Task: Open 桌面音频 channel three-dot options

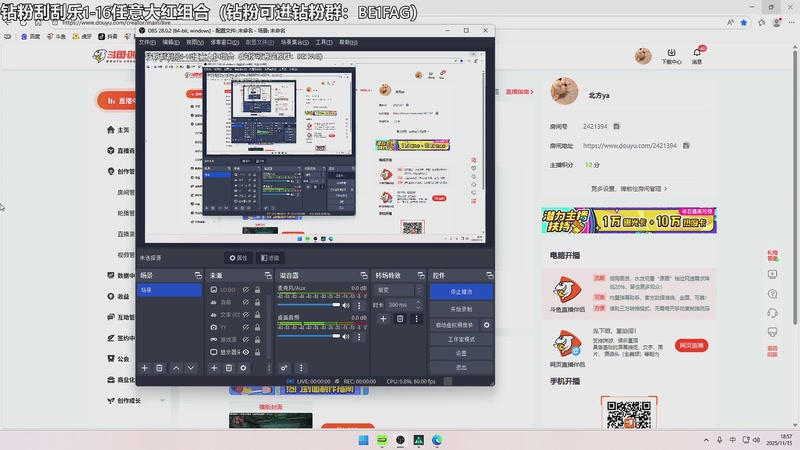Action: pos(359,337)
